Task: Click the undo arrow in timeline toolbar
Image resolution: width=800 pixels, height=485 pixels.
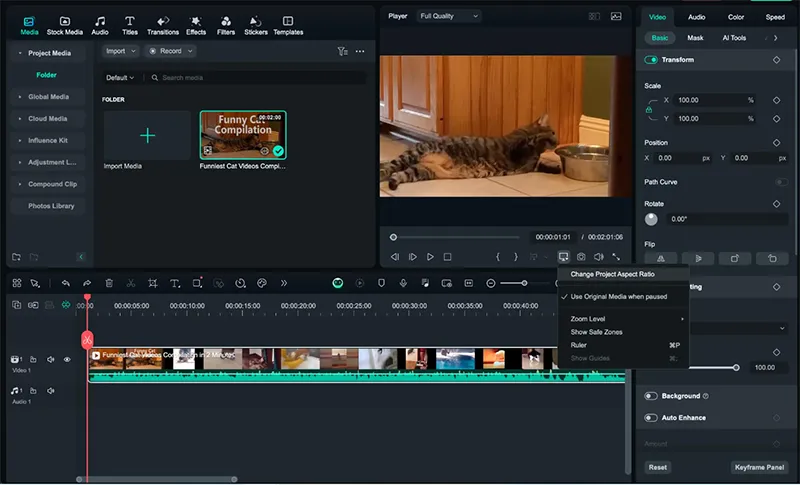Action: 66,283
